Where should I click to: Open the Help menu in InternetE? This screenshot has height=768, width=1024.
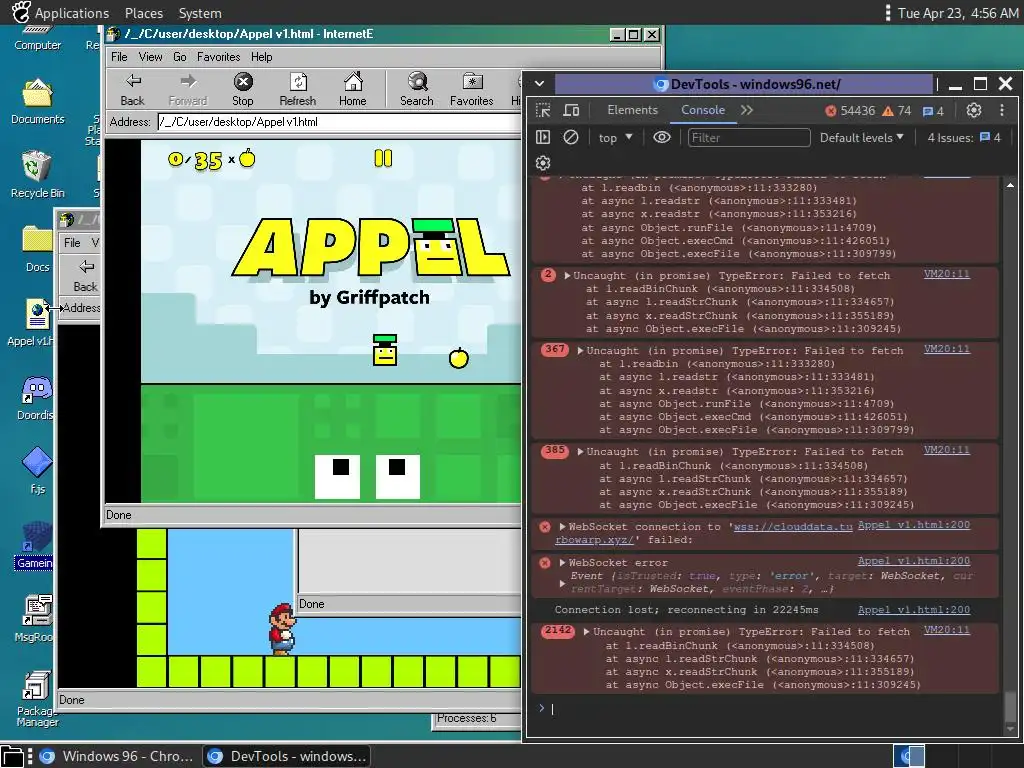pyautogui.click(x=261, y=57)
